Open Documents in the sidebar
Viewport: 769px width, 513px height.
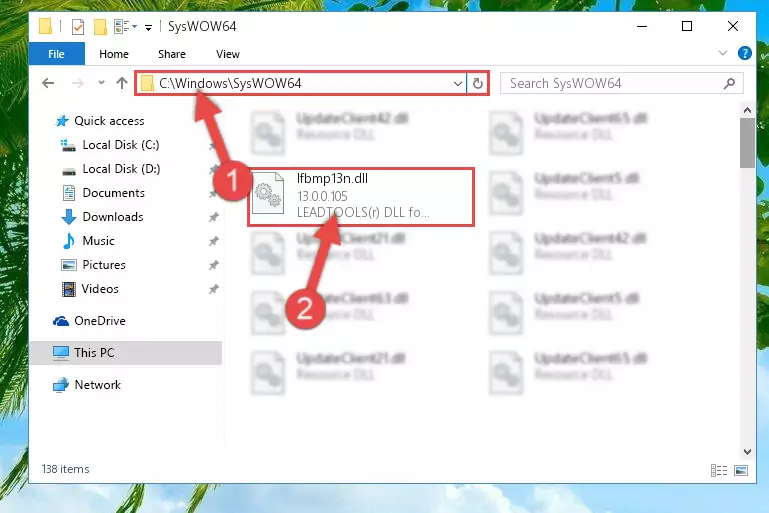pos(113,193)
